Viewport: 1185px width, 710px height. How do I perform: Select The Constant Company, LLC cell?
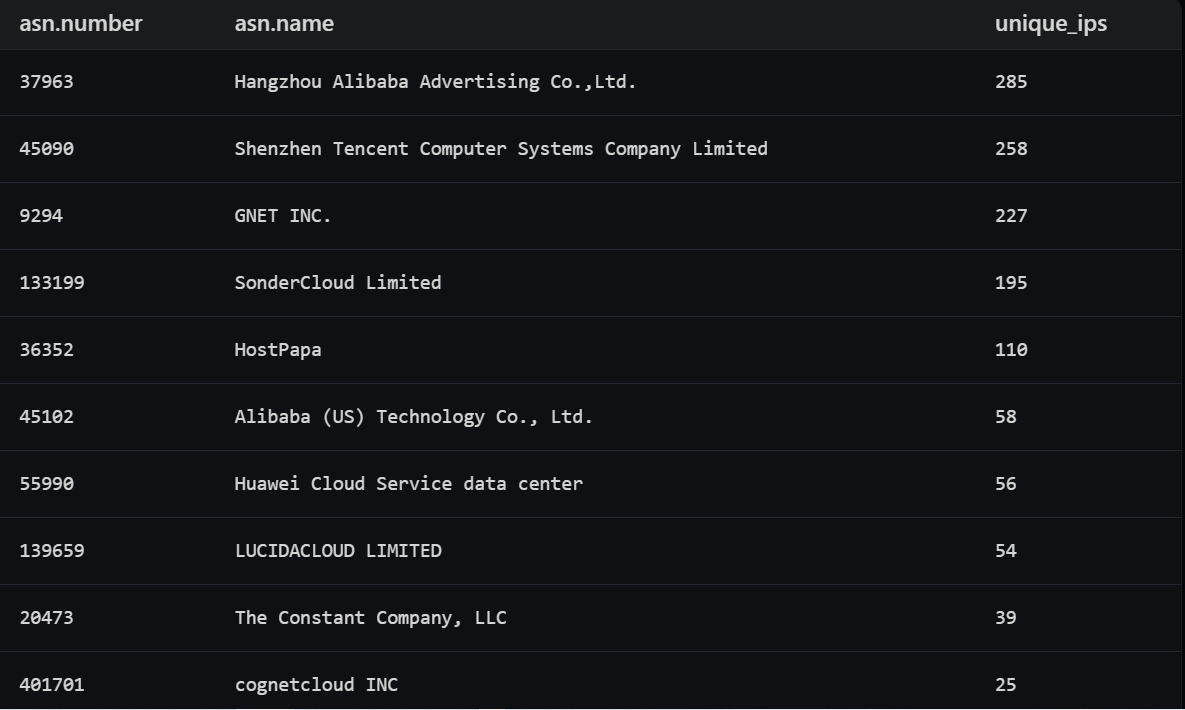[370, 618]
